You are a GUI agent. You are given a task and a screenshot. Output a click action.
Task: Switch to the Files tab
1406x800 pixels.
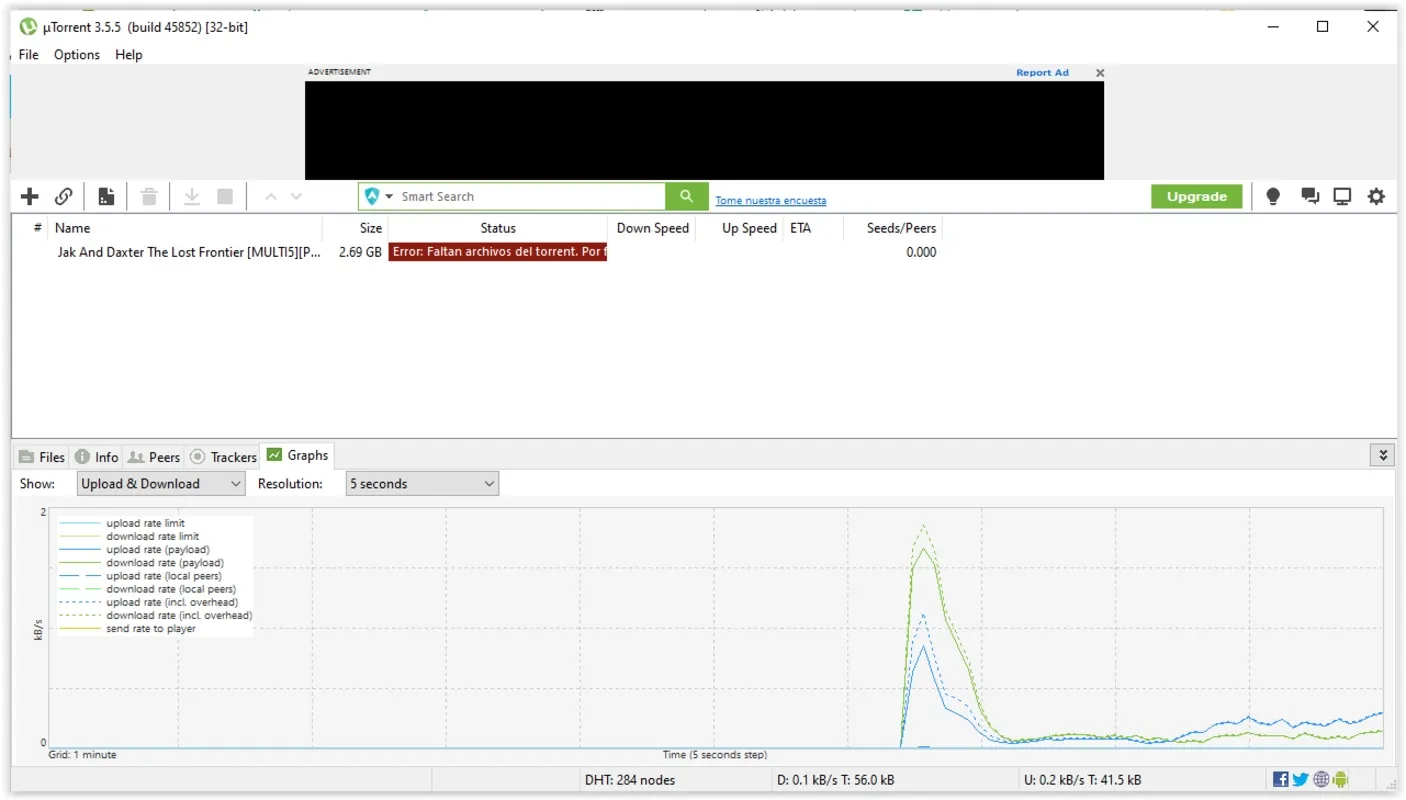click(x=42, y=457)
